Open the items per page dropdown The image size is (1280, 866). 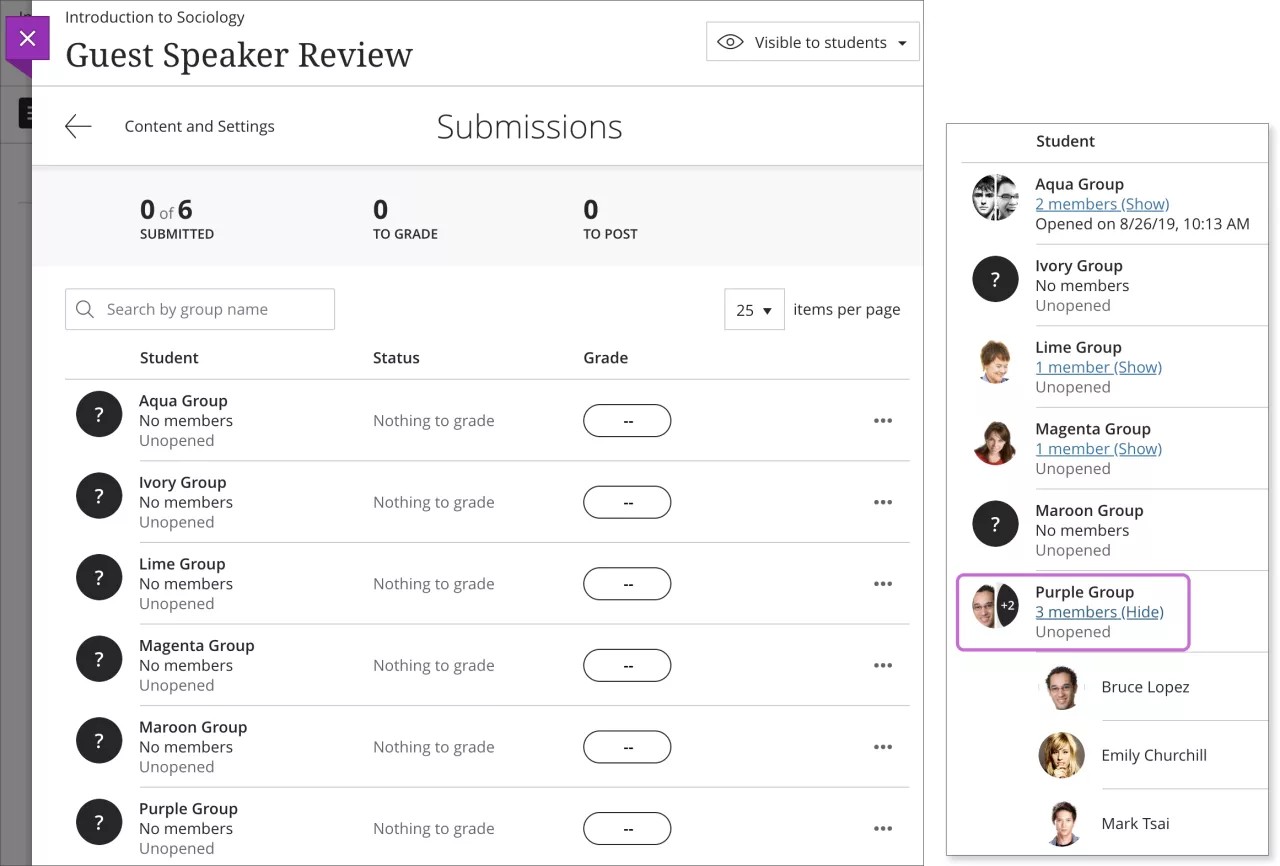pyautogui.click(x=754, y=309)
